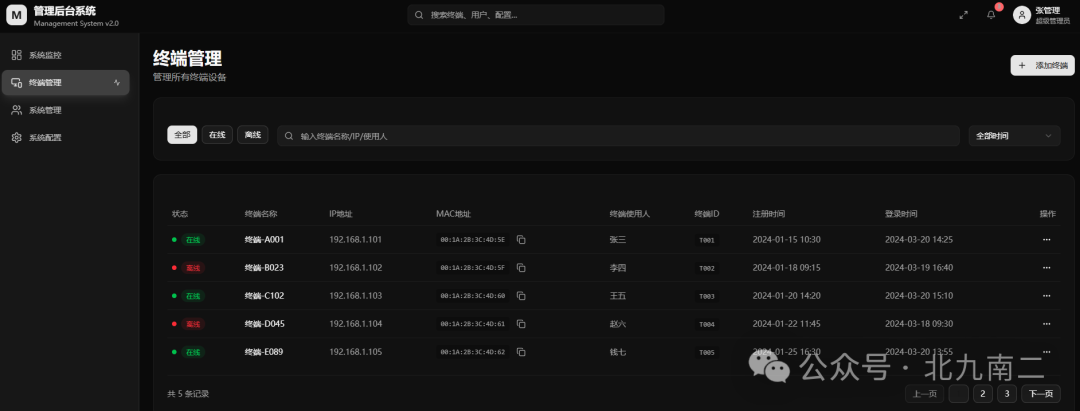1080x411 pixels.
Task: Copy MAC address of 终端-E089
Action: pyautogui.click(x=521, y=352)
